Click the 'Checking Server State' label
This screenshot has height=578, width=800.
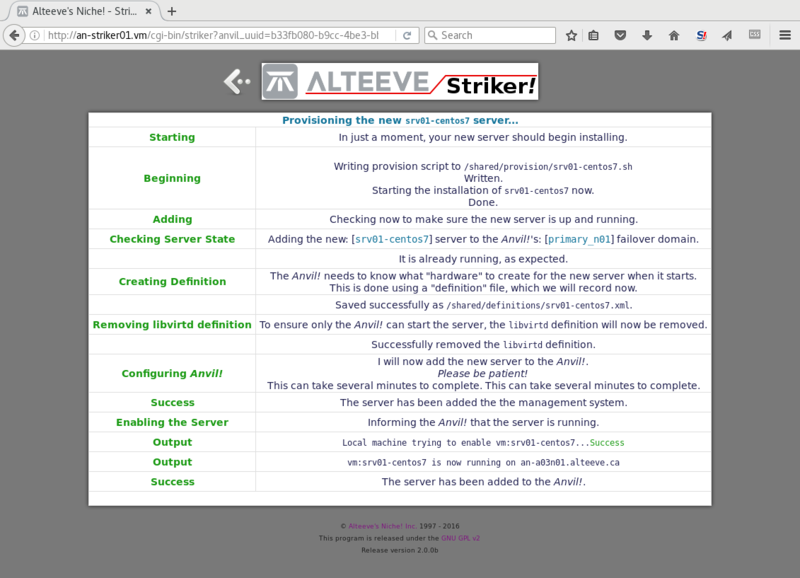click(172, 239)
